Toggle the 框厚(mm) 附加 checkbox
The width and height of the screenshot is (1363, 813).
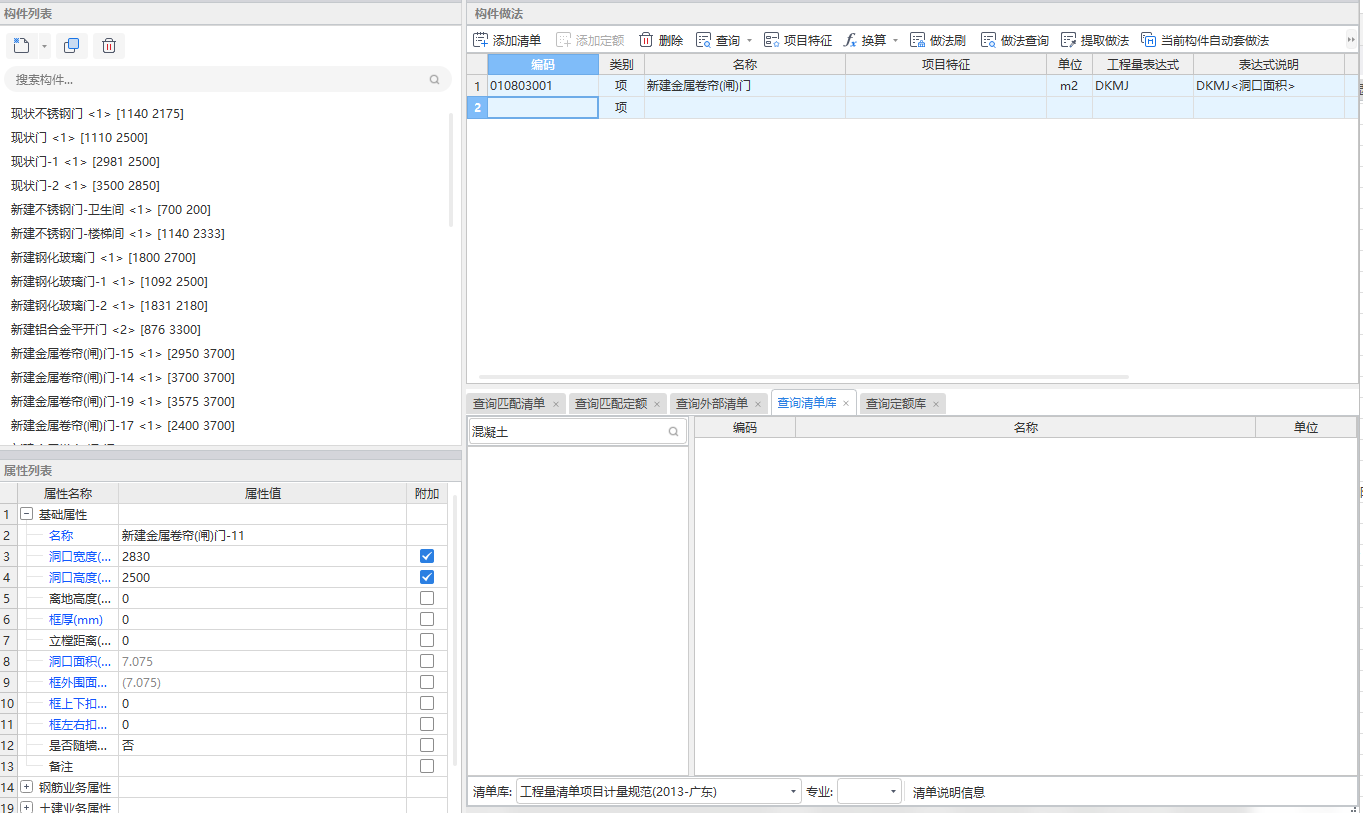427,619
